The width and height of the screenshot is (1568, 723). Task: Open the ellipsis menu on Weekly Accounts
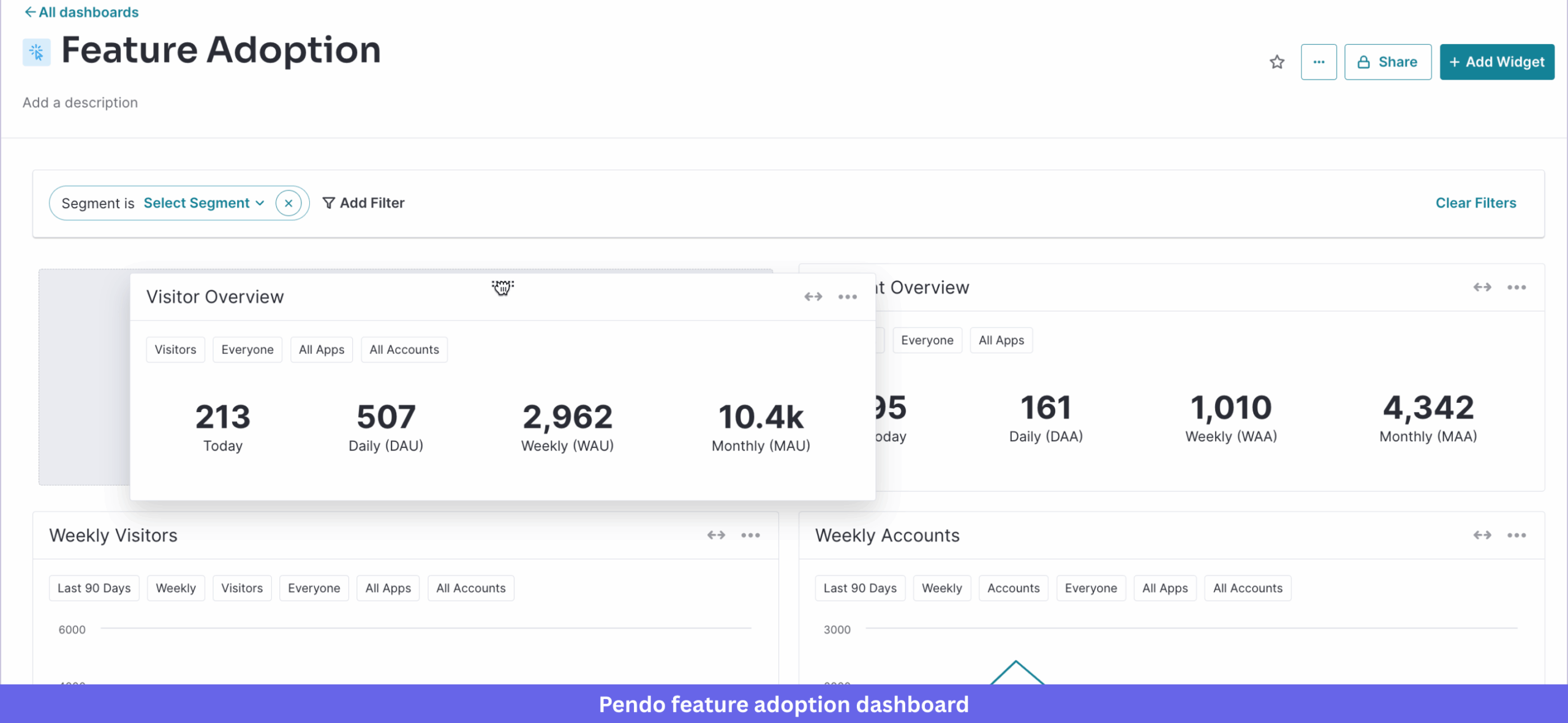pos(1517,534)
